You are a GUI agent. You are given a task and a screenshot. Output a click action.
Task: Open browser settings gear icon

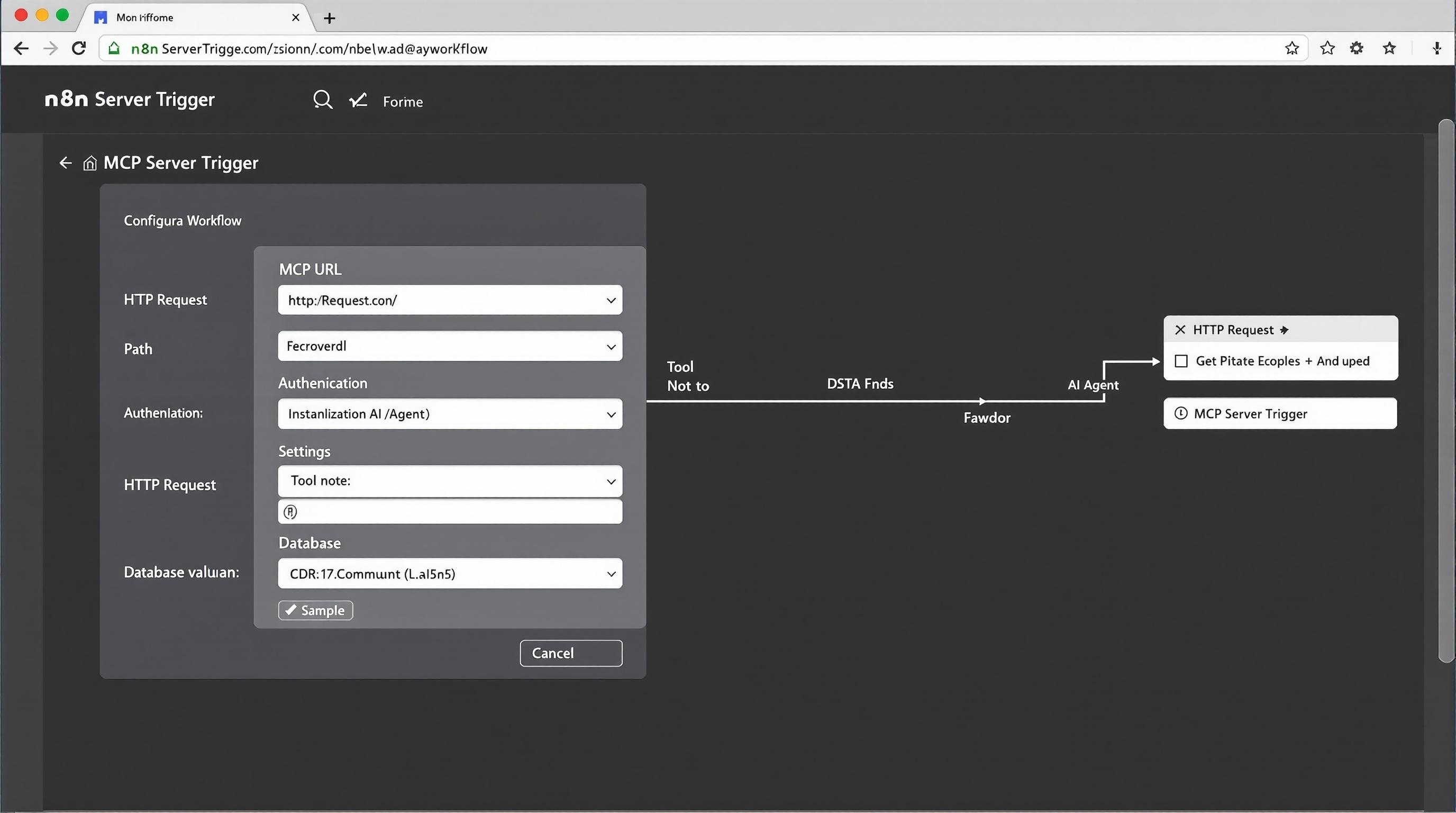[x=1357, y=49]
